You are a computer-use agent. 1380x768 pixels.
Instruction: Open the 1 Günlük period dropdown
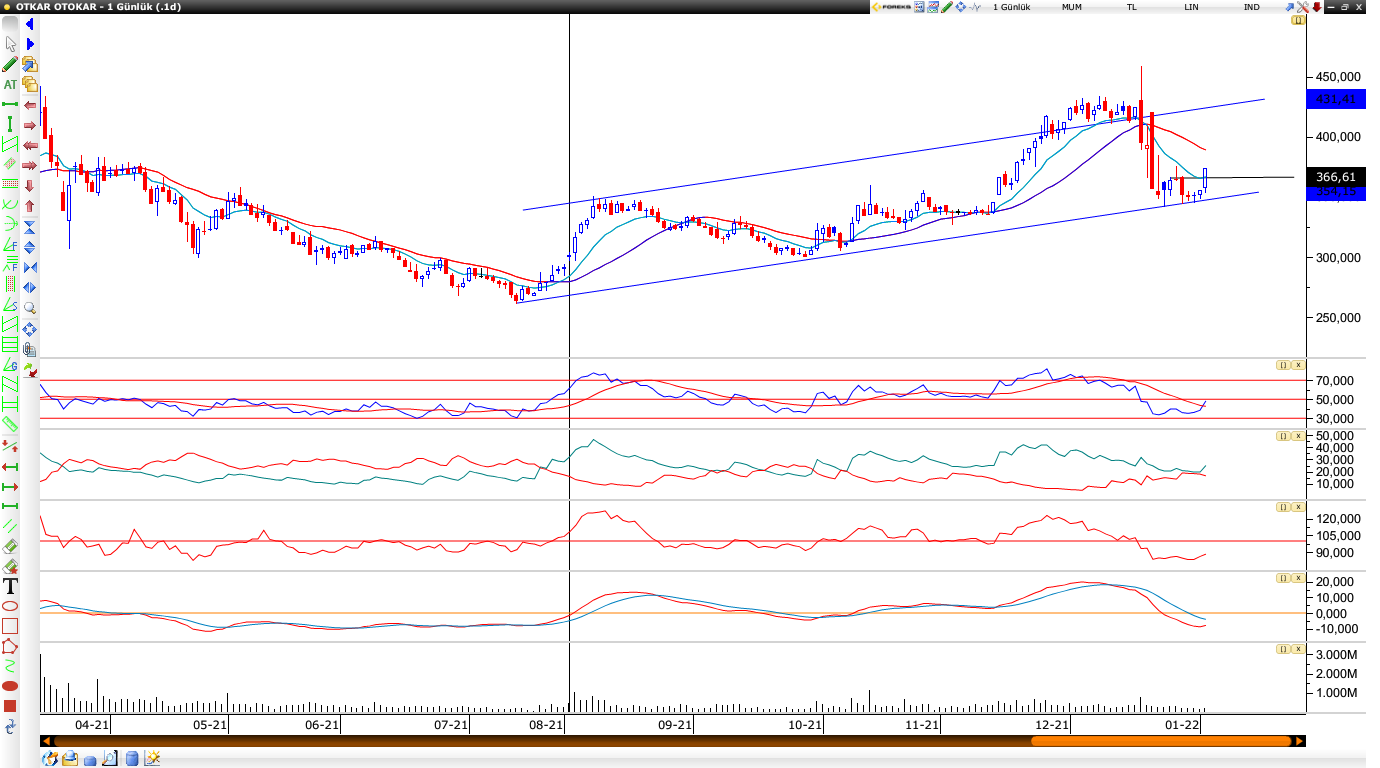coord(1012,7)
